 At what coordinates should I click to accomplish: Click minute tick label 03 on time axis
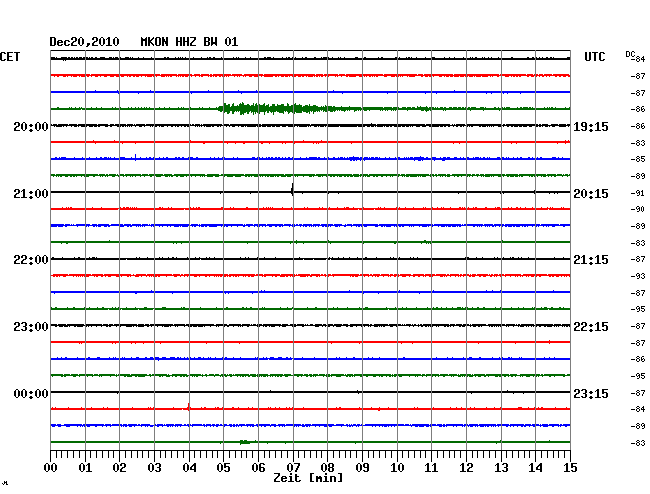[x=154, y=468]
